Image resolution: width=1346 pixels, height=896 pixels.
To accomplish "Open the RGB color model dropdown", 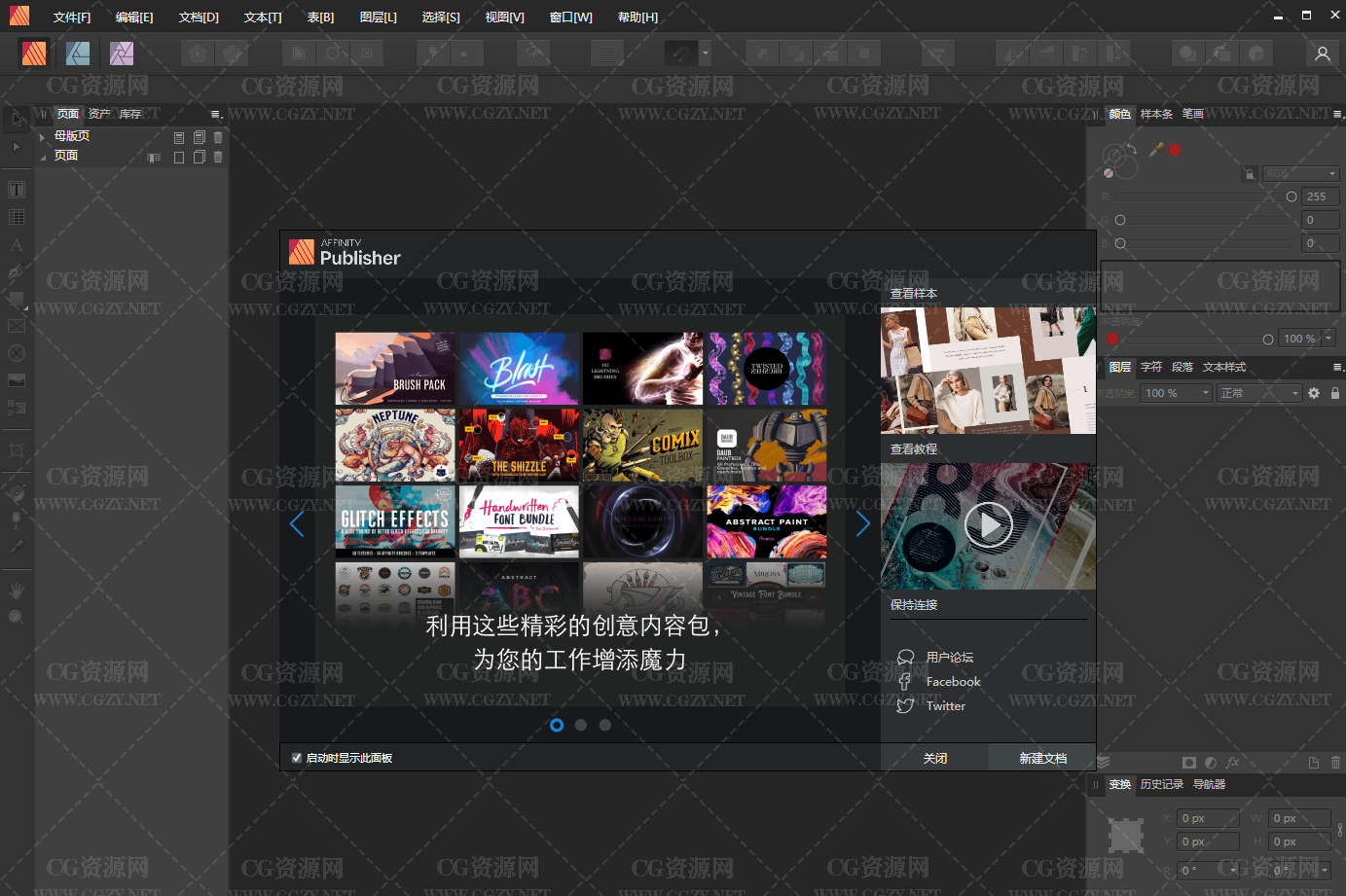I will pyautogui.click(x=1301, y=173).
